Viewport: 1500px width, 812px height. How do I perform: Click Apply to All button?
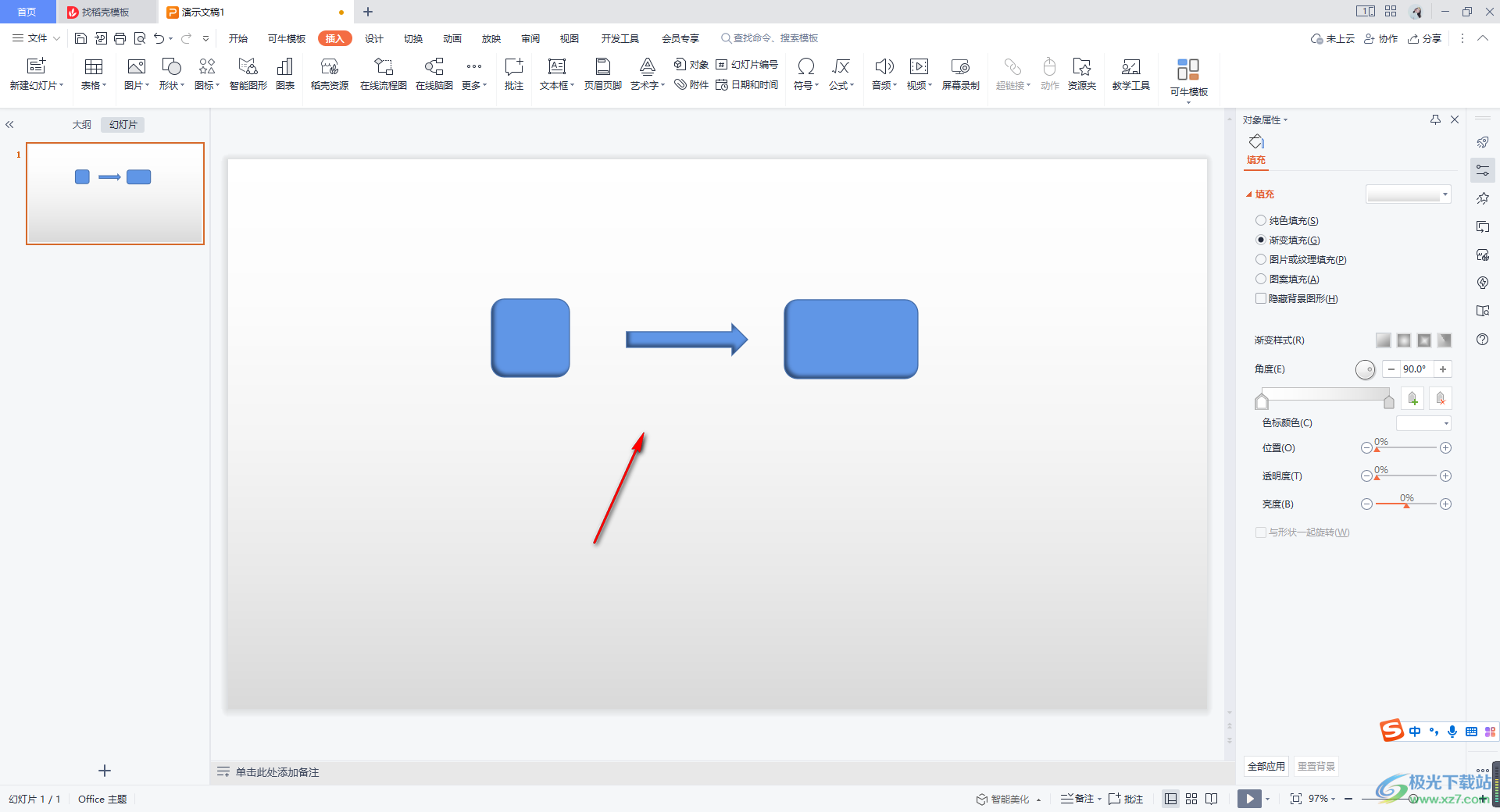[1266, 767]
